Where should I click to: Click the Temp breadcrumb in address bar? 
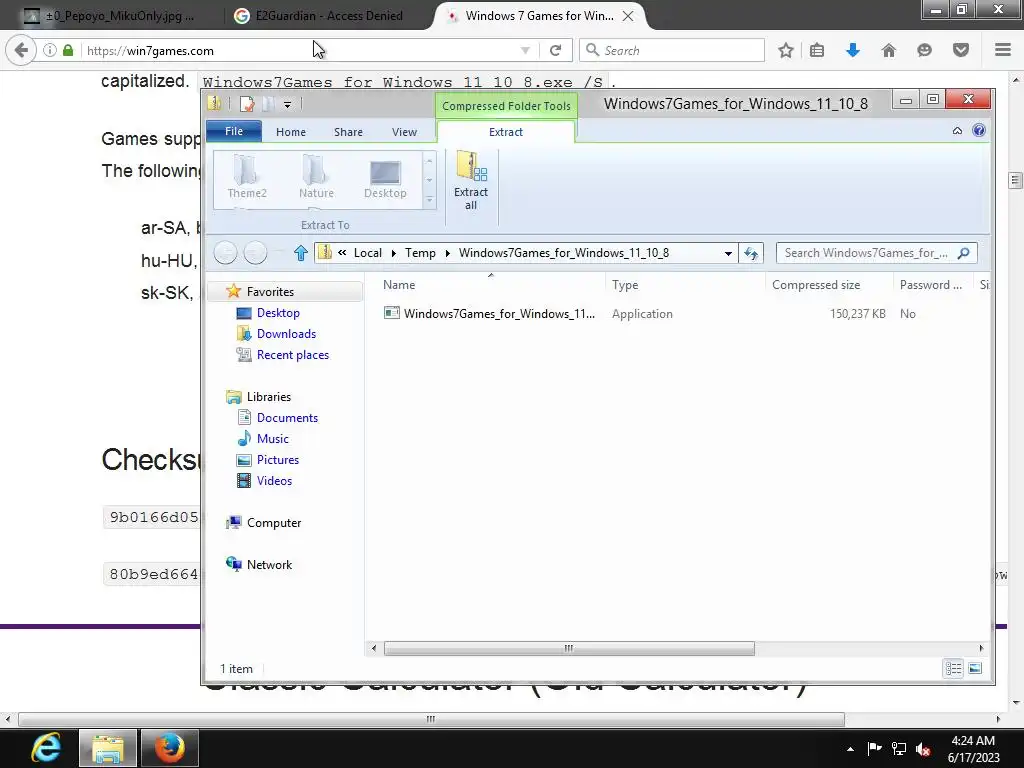pos(420,253)
